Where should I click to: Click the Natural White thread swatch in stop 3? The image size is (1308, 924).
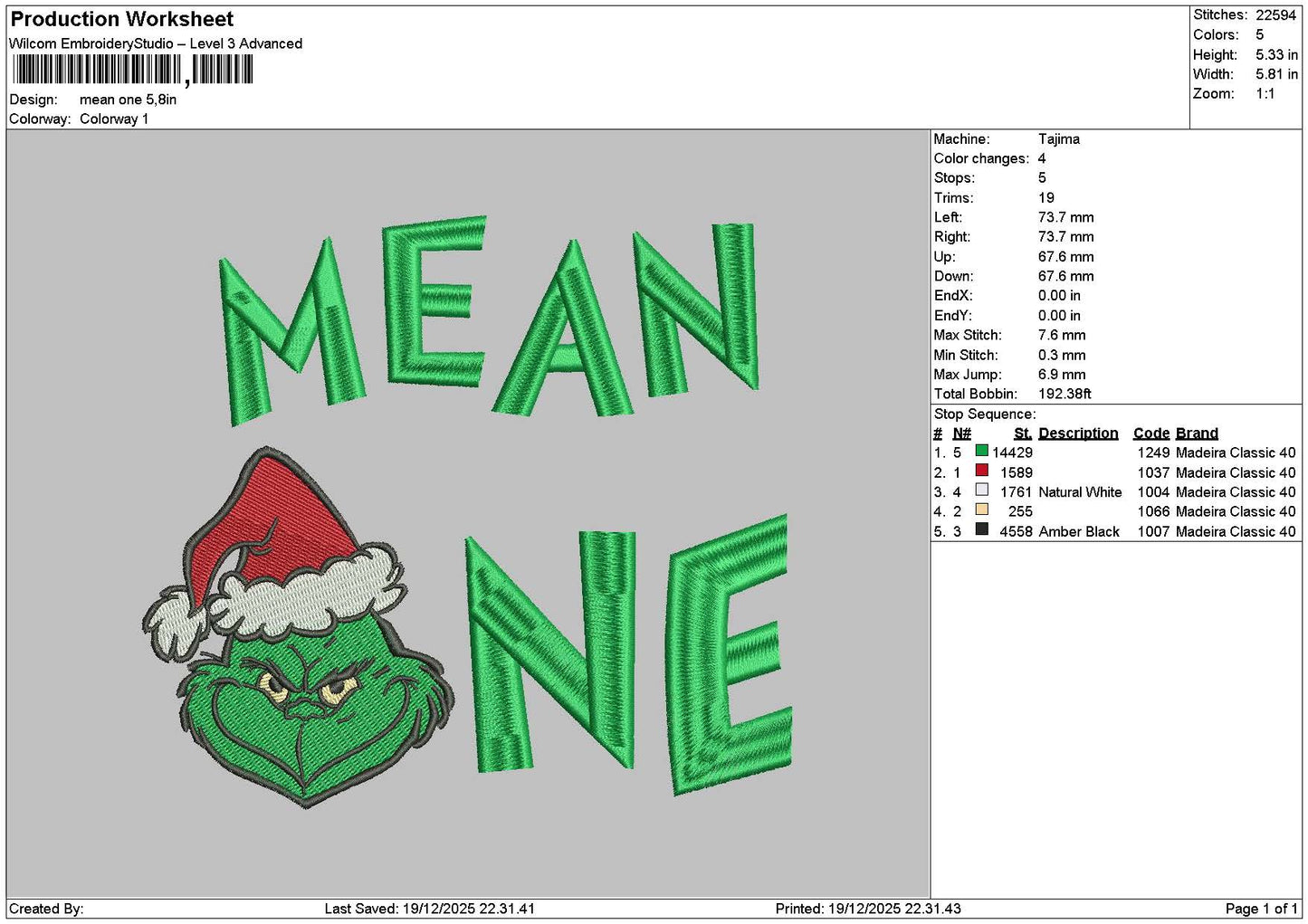pyautogui.click(x=981, y=491)
